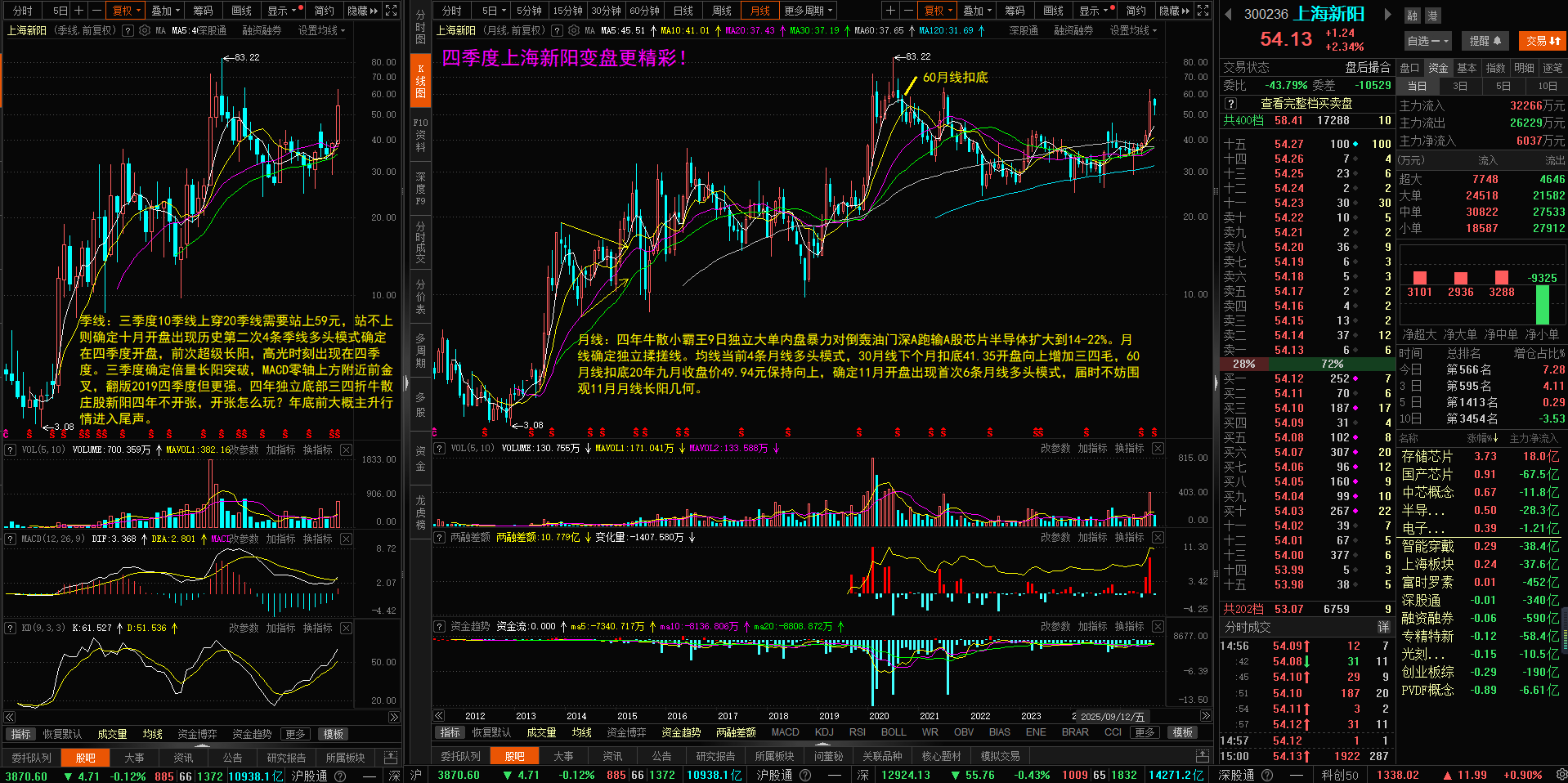
Task: Go to previous stock with left arrow
Action: 1228,14
